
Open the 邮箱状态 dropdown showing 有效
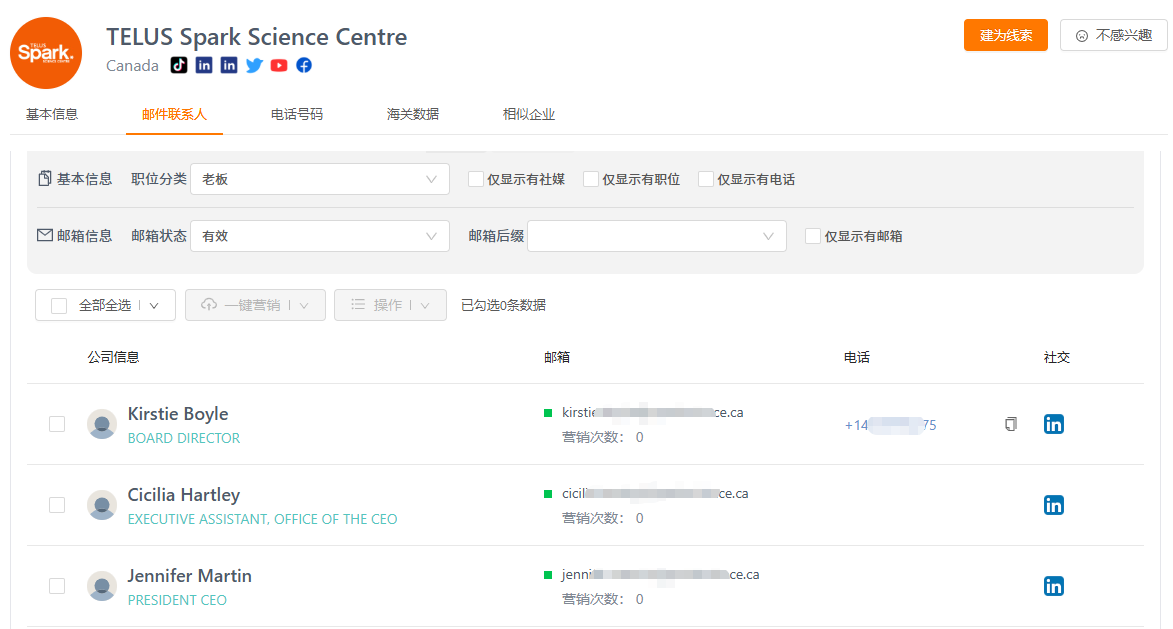[319, 236]
